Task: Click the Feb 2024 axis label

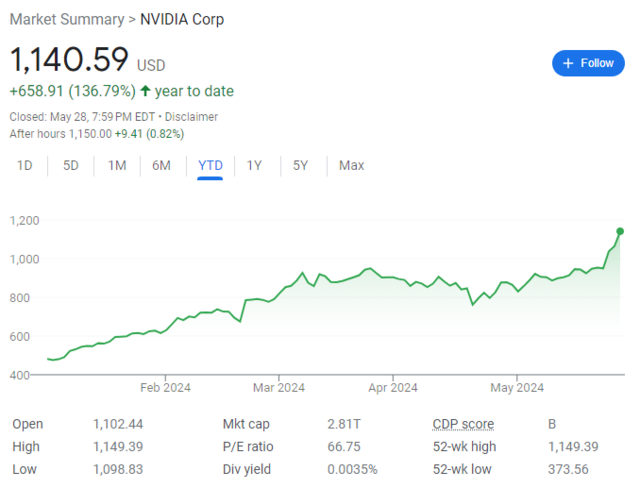Action: (165, 388)
